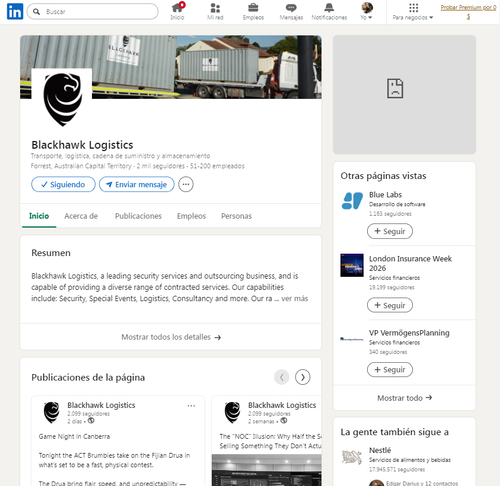Click VP VermögensPlanning logo
The height and width of the screenshot is (486, 500).
point(352,339)
